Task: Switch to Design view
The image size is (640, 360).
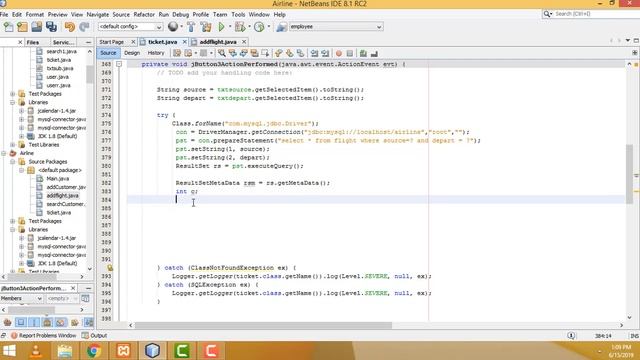Action: click(x=132, y=53)
